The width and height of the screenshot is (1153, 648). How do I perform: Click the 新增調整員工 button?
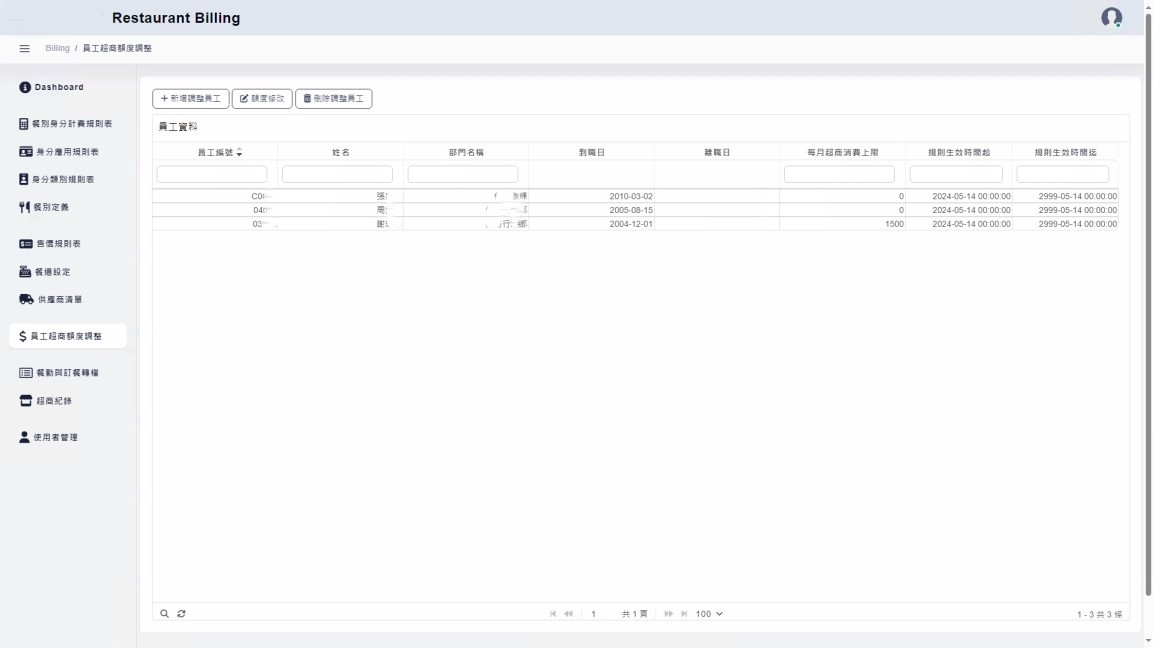coord(191,99)
